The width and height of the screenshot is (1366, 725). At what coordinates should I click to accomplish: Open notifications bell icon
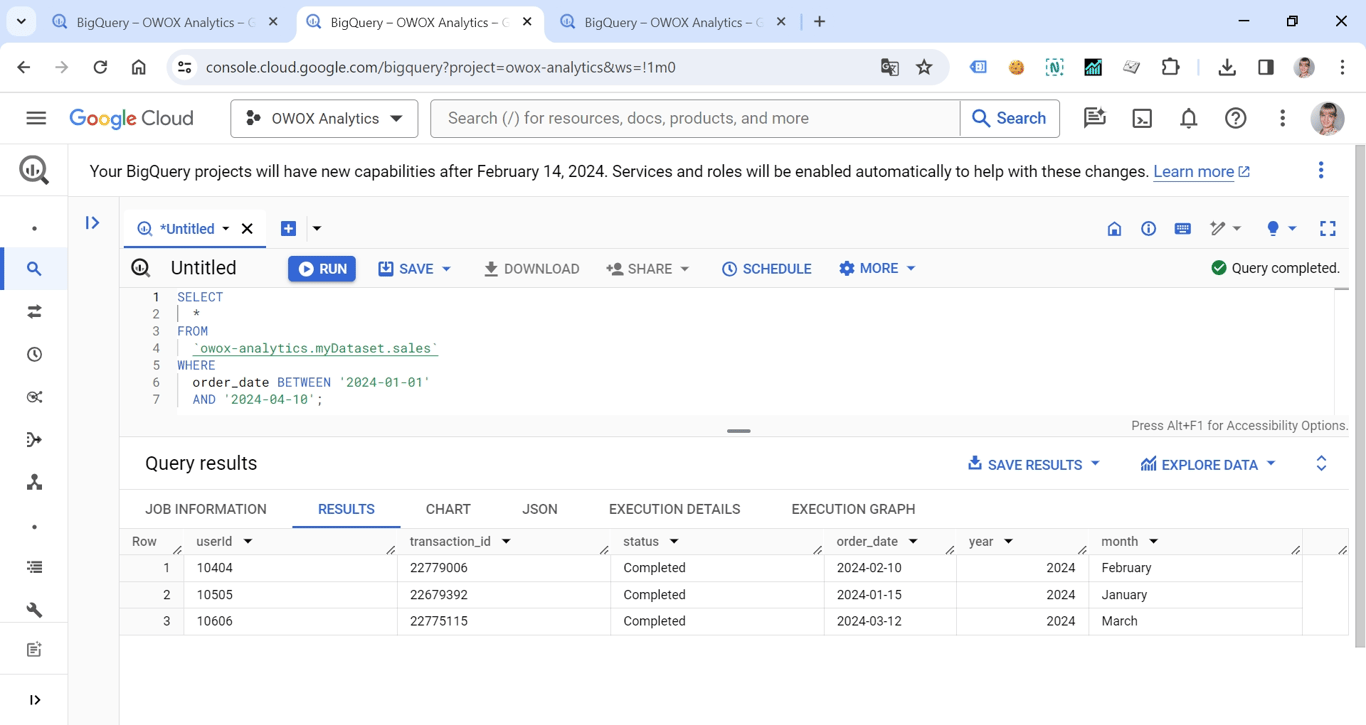1188,118
